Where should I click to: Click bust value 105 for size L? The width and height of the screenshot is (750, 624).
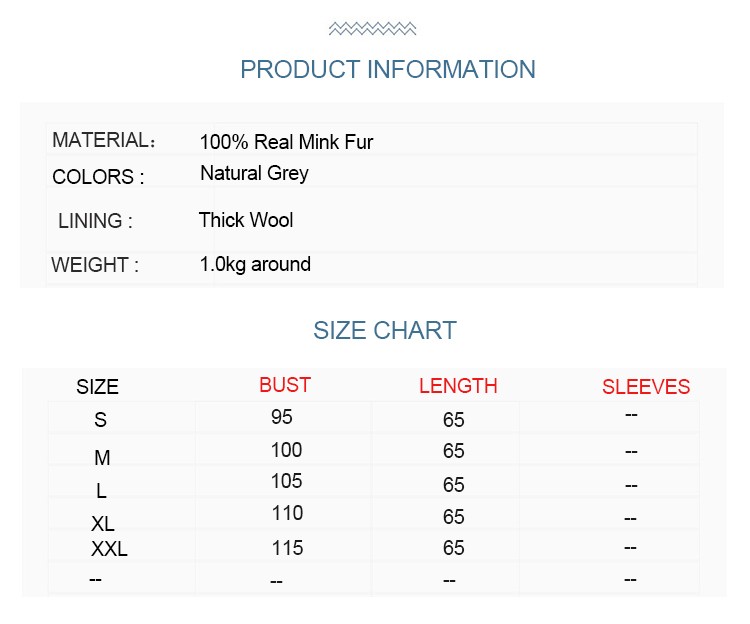point(287,481)
